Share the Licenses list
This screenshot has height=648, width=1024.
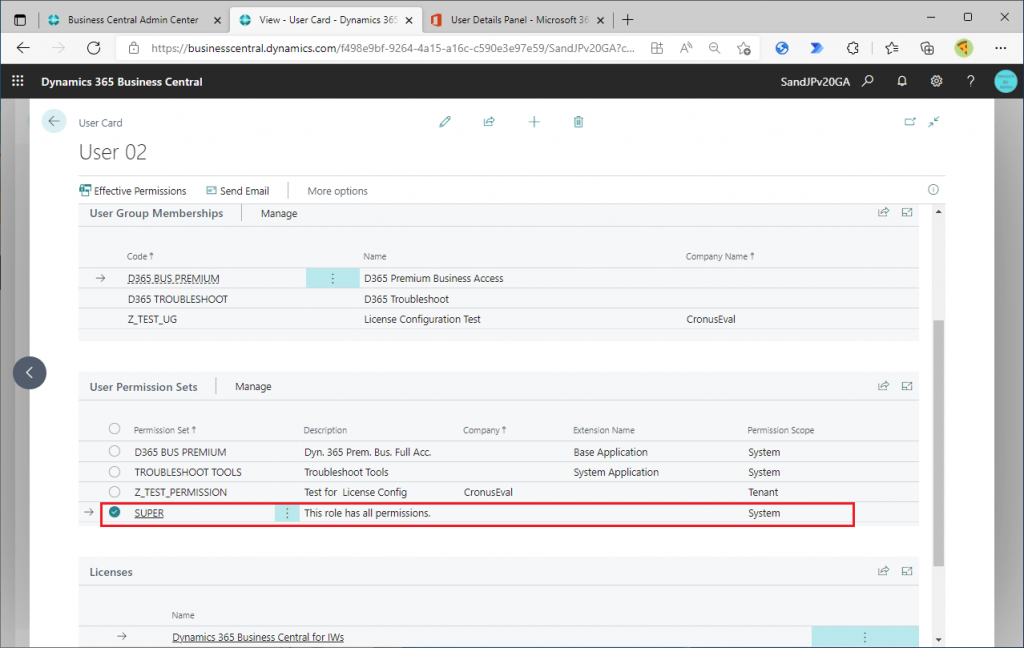884,571
